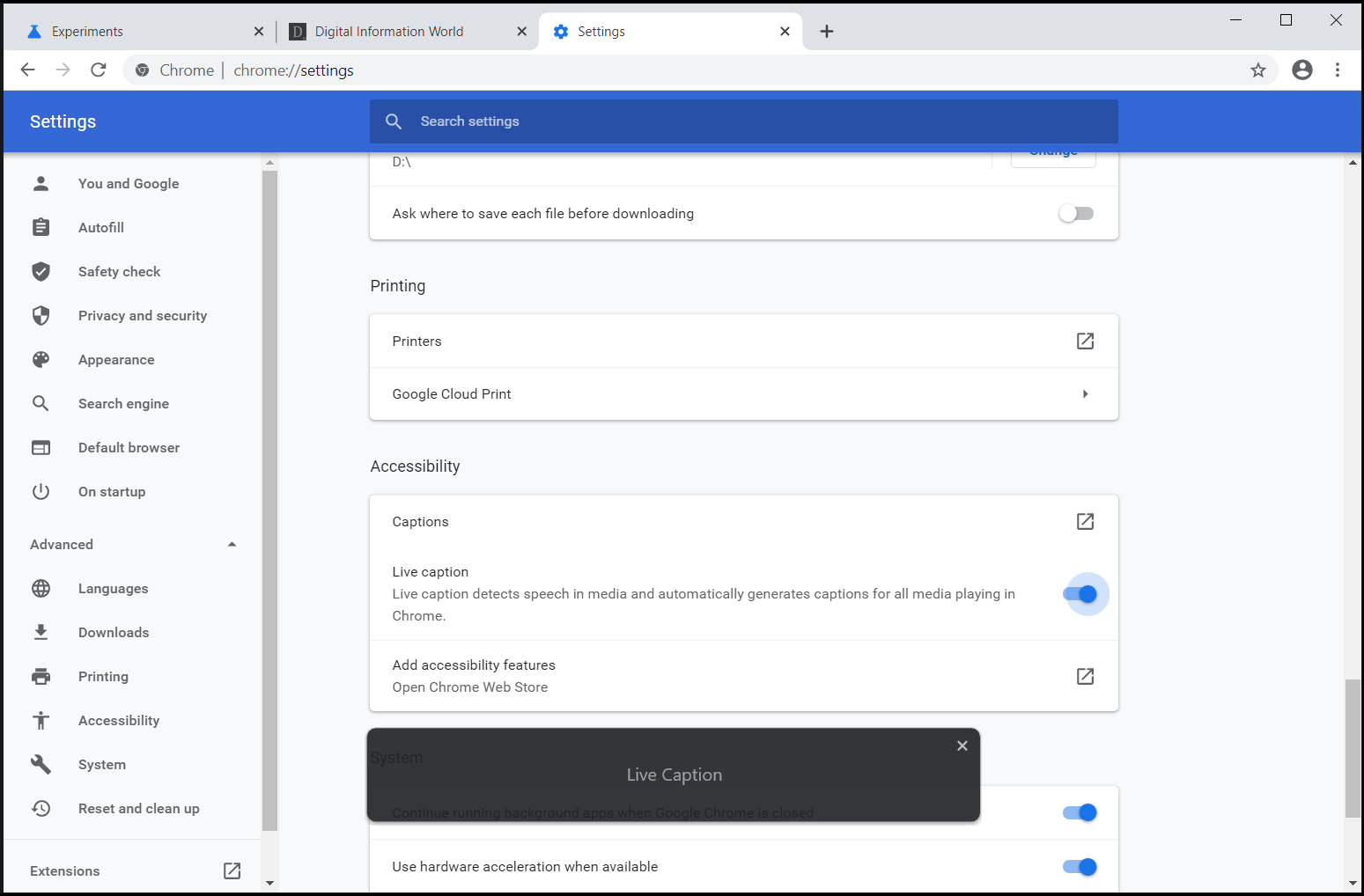Click the Languages globe icon

click(41, 588)
